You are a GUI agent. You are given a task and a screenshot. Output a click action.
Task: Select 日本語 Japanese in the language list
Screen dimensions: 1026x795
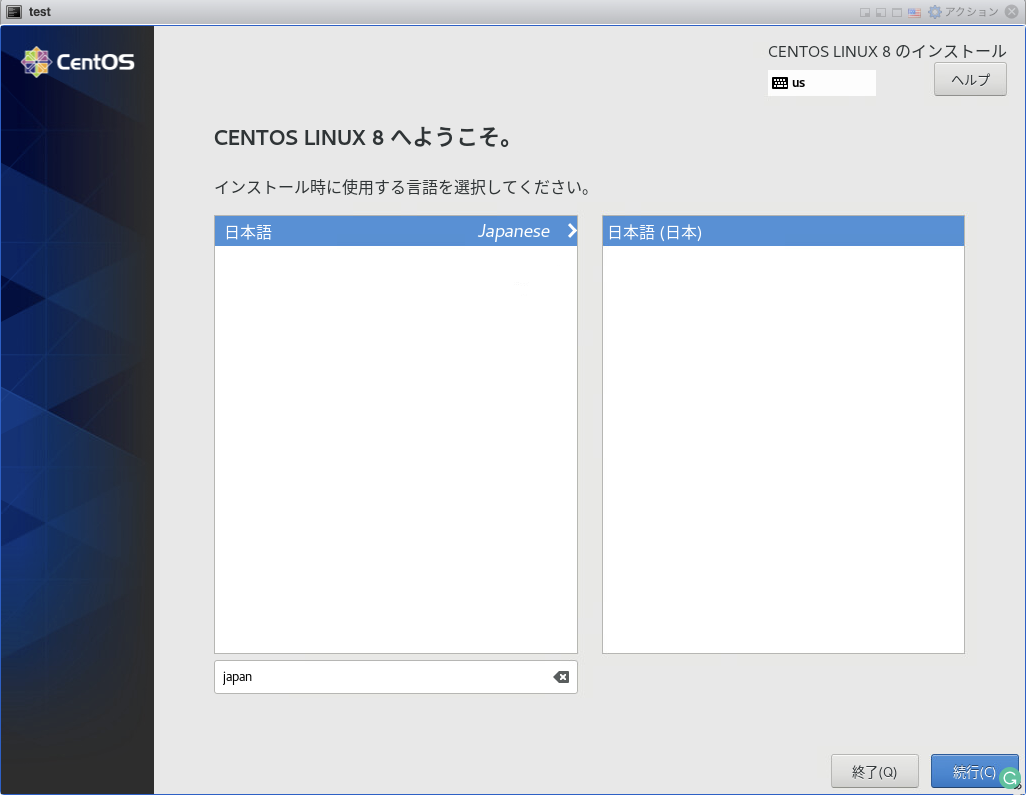396,231
